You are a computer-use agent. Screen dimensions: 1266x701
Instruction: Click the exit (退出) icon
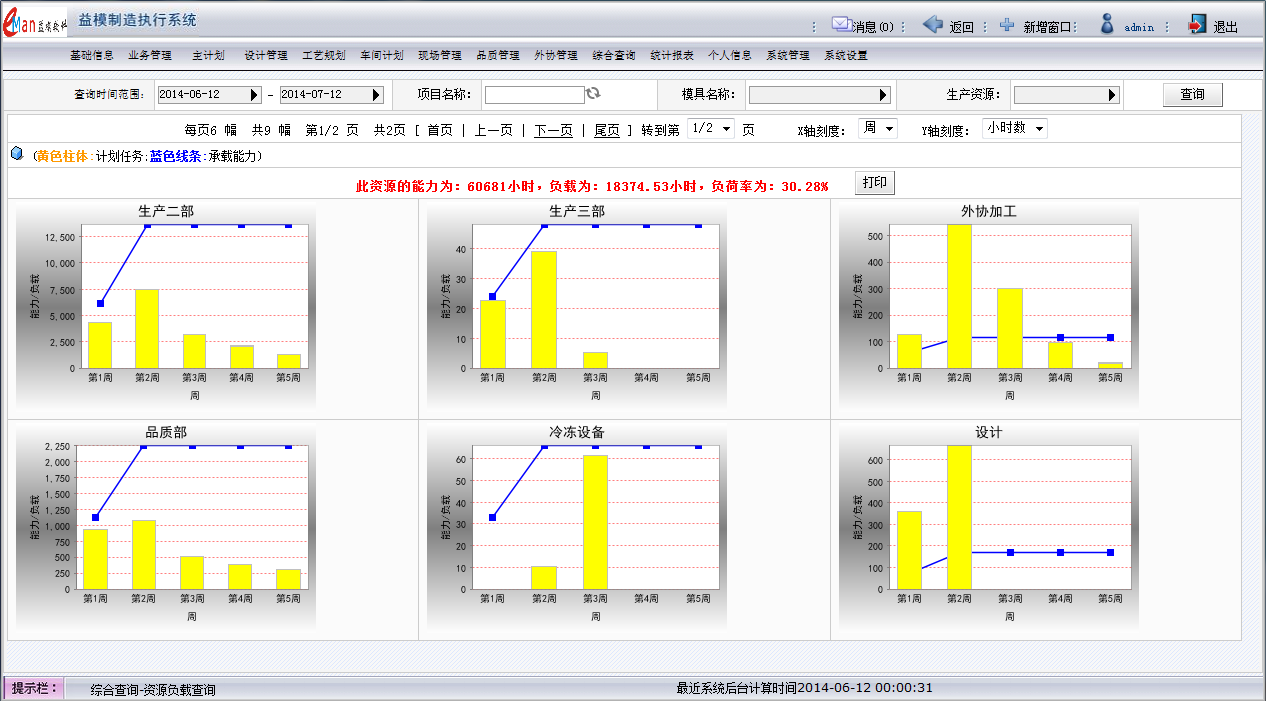coord(1196,25)
